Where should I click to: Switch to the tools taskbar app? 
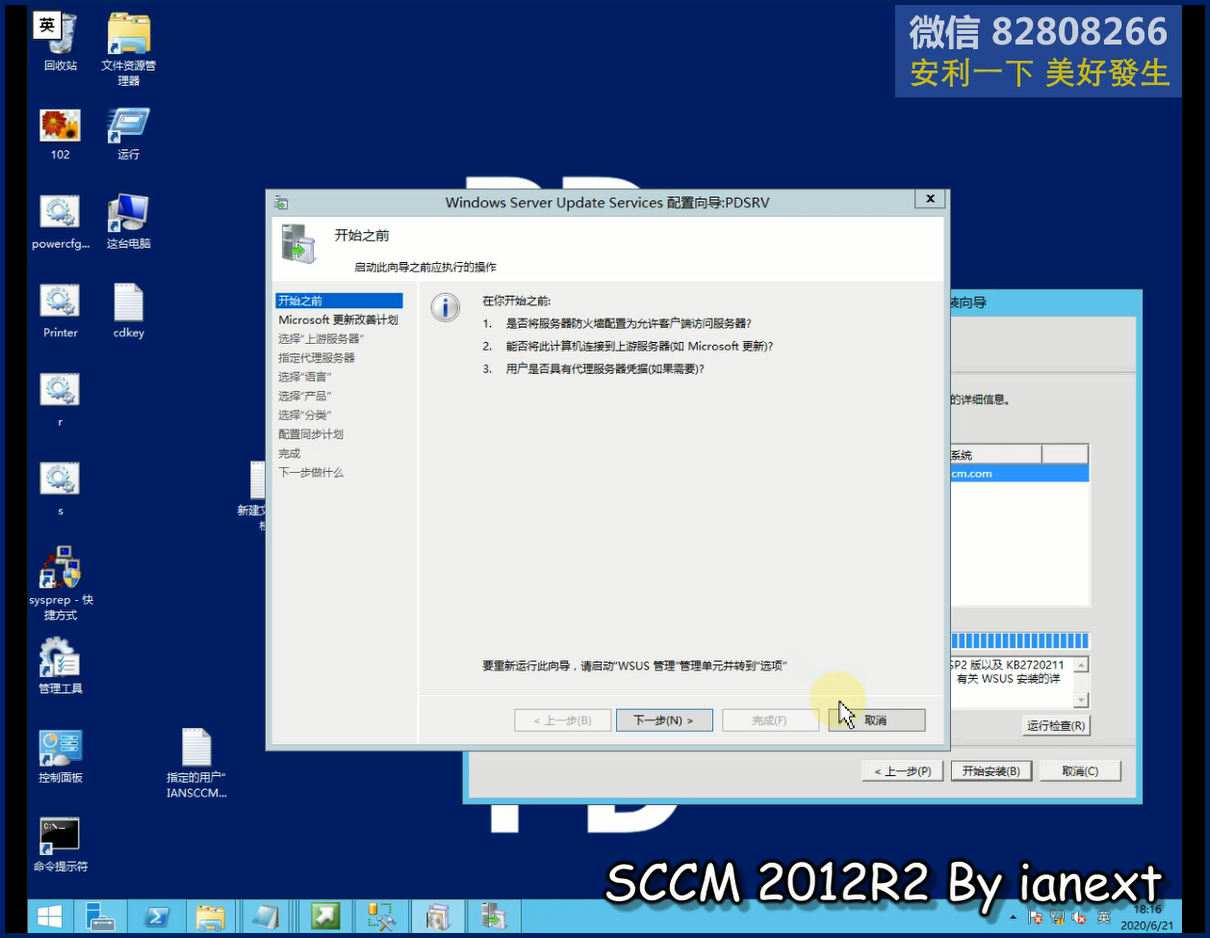pyautogui.click(x=381, y=916)
